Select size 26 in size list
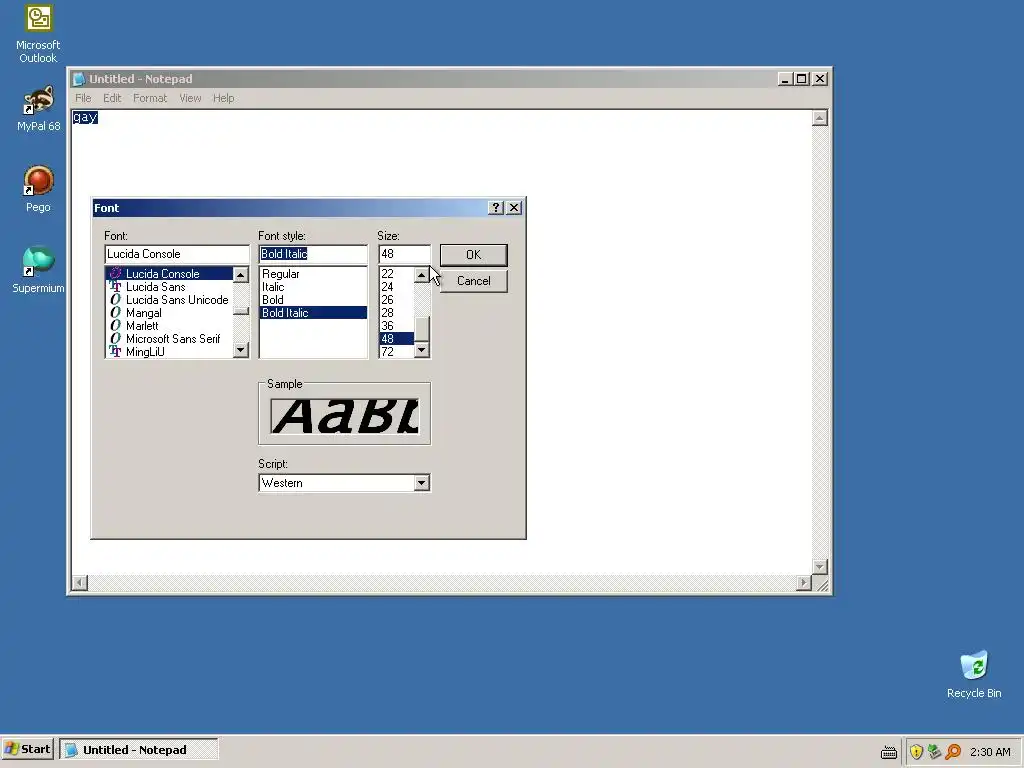Viewport: 1024px width, 768px height. [x=396, y=300]
